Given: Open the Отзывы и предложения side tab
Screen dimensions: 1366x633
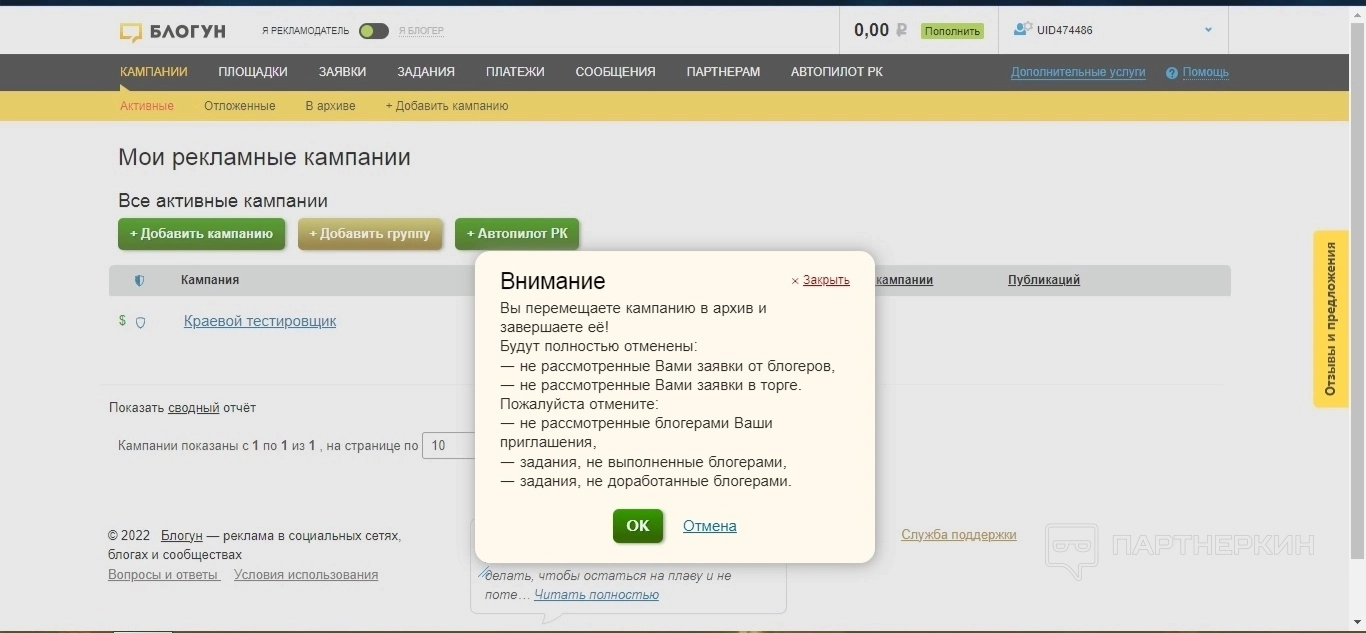Looking at the screenshot, I should (1330, 319).
